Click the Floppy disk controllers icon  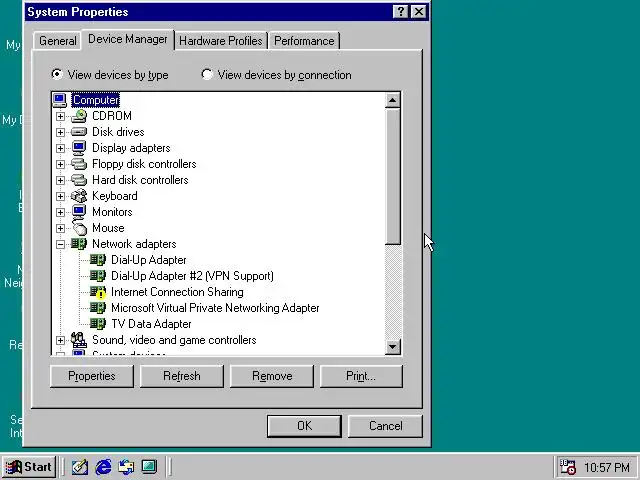click(79, 164)
